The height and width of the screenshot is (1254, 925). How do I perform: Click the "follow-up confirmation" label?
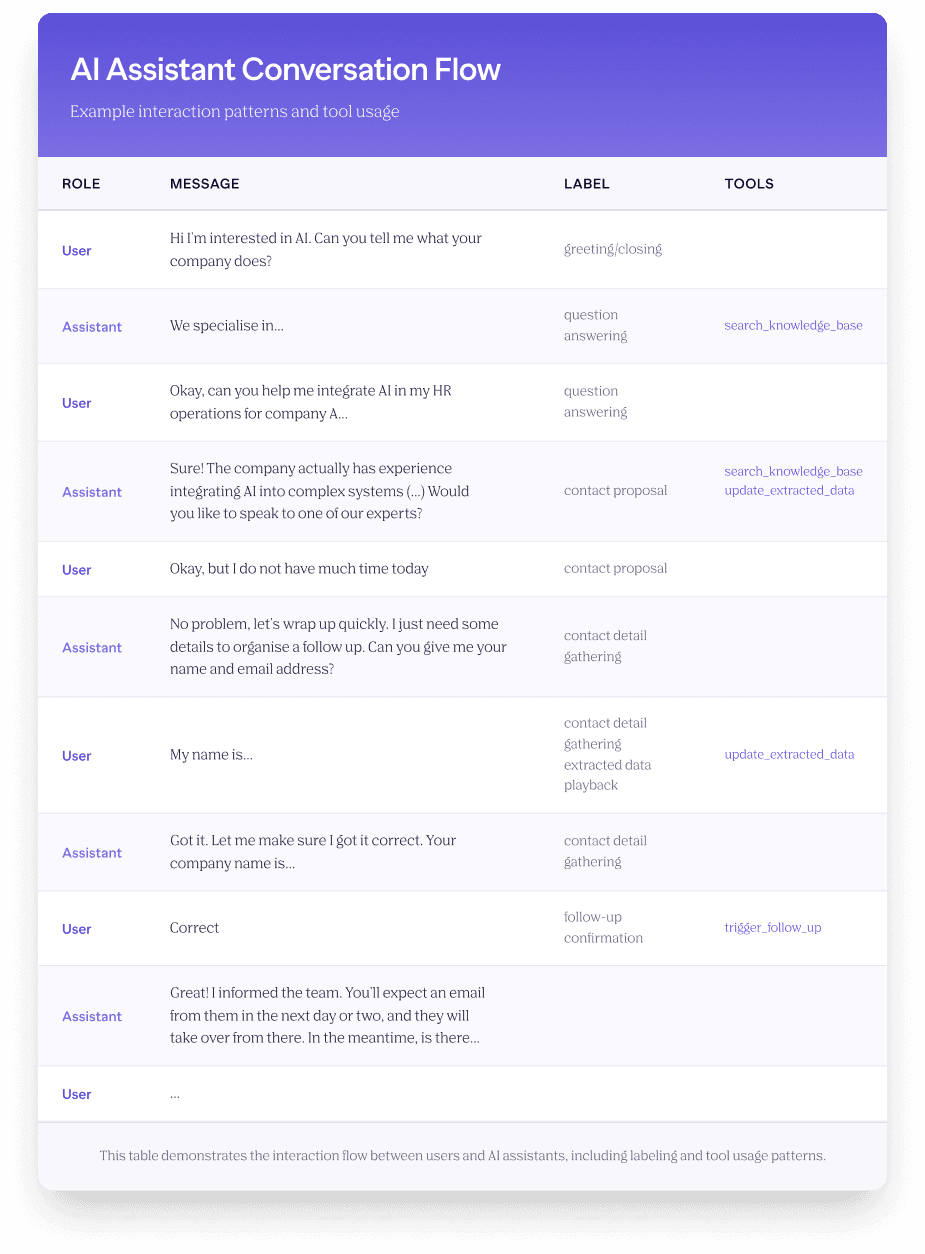603,928
